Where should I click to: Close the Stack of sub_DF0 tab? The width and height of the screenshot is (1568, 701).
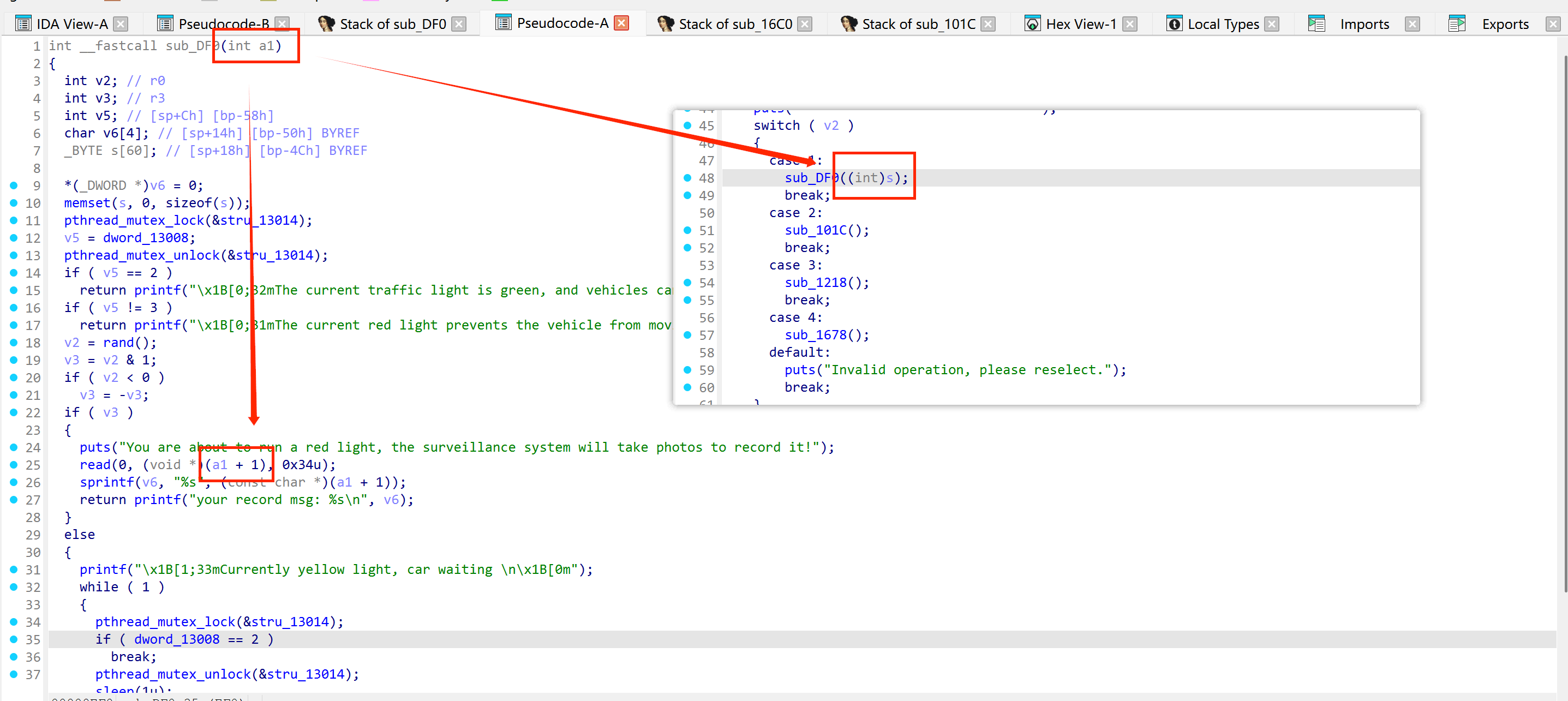[459, 25]
